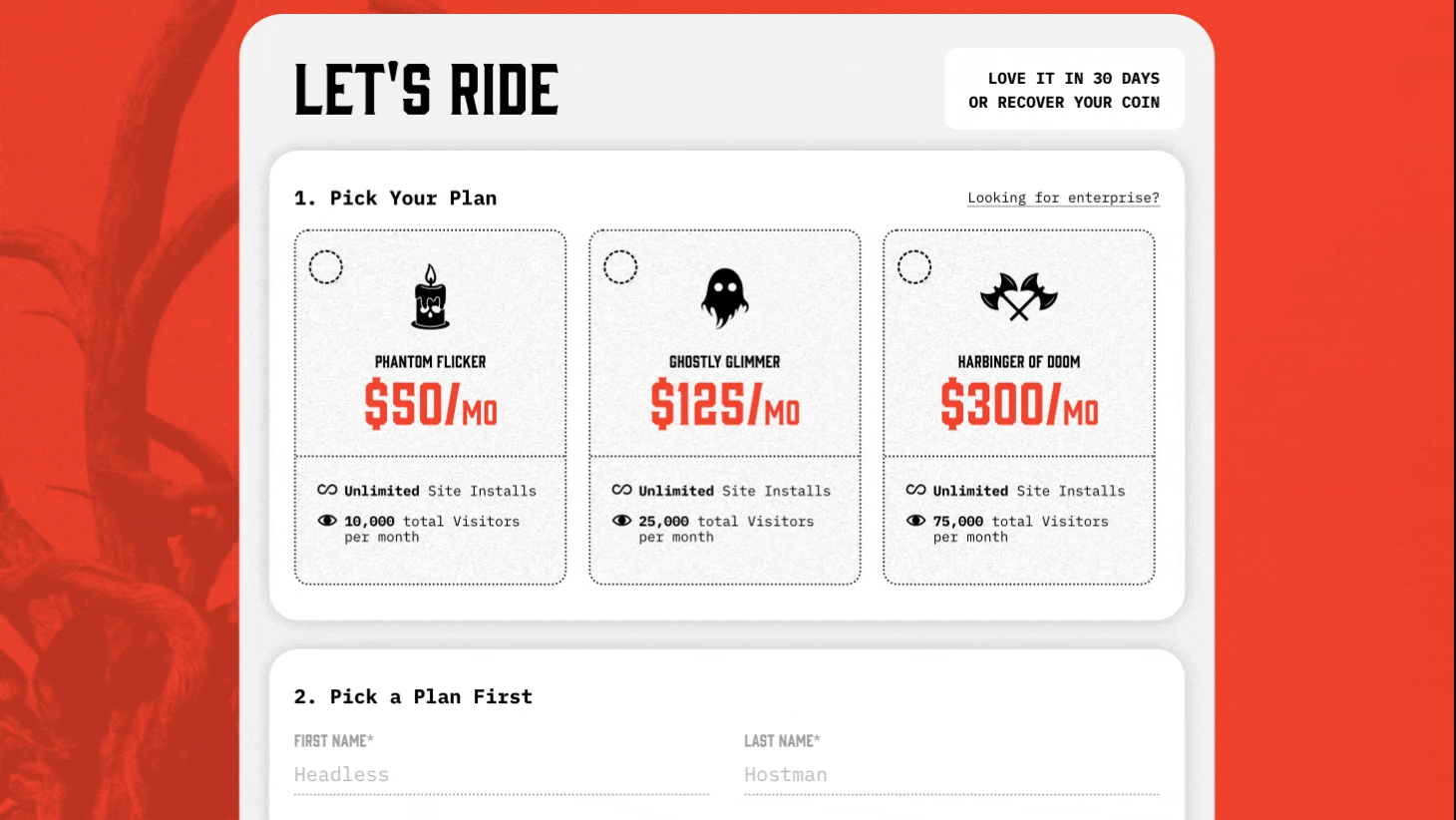This screenshot has width=1456, height=820.
Task: Click the Last Name input field
Action: 951,774
